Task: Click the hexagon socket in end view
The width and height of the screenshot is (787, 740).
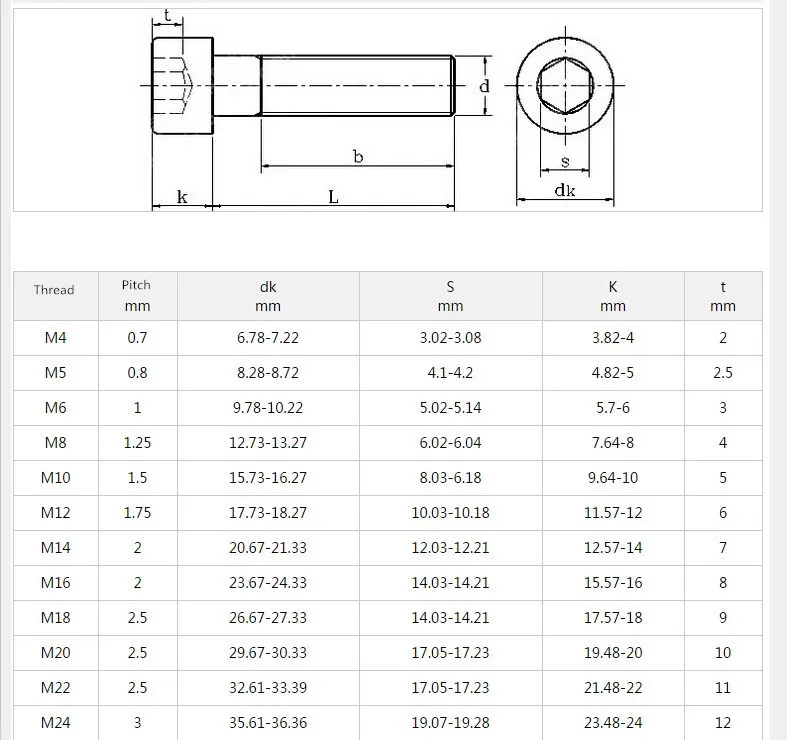Action: coord(565,85)
